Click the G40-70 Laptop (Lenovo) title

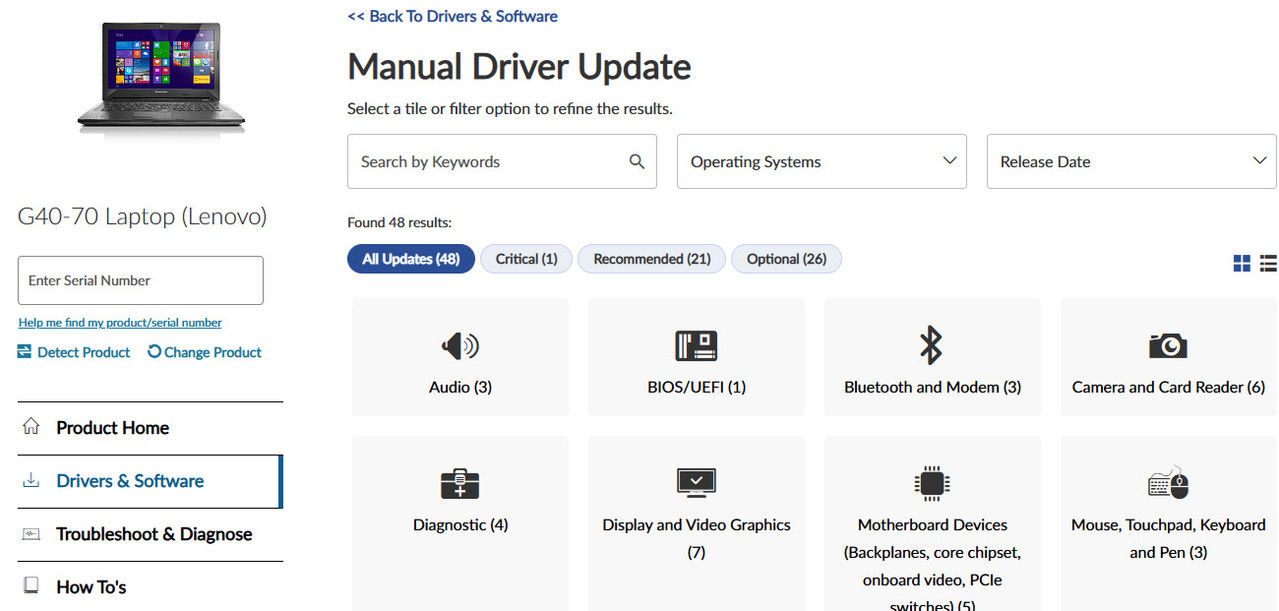coord(142,216)
